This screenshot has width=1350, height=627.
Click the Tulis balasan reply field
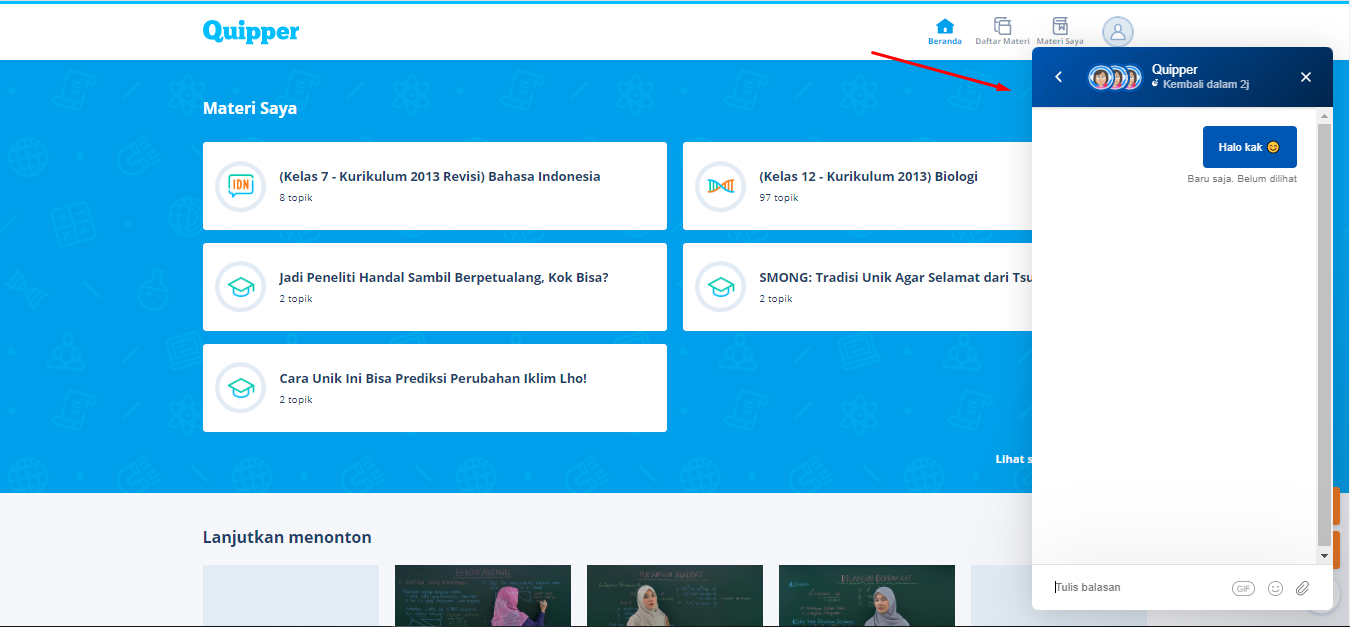click(x=1135, y=588)
